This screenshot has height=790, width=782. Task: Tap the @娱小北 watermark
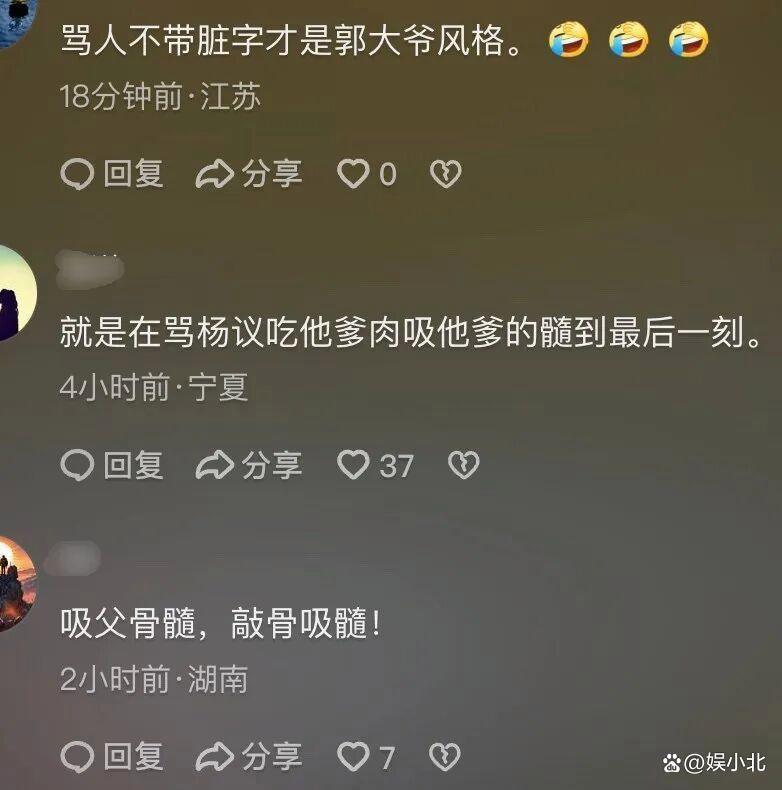pos(714,763)
